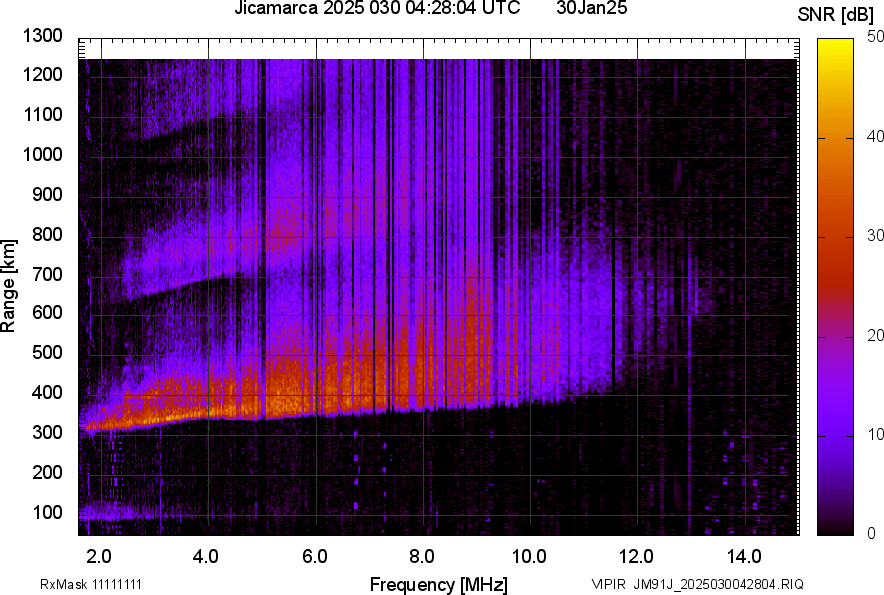Image resolution: width=884 pixels, height=595 pixels.
Task: Click the colorbar tick label '10'
Action: [876, 434]
